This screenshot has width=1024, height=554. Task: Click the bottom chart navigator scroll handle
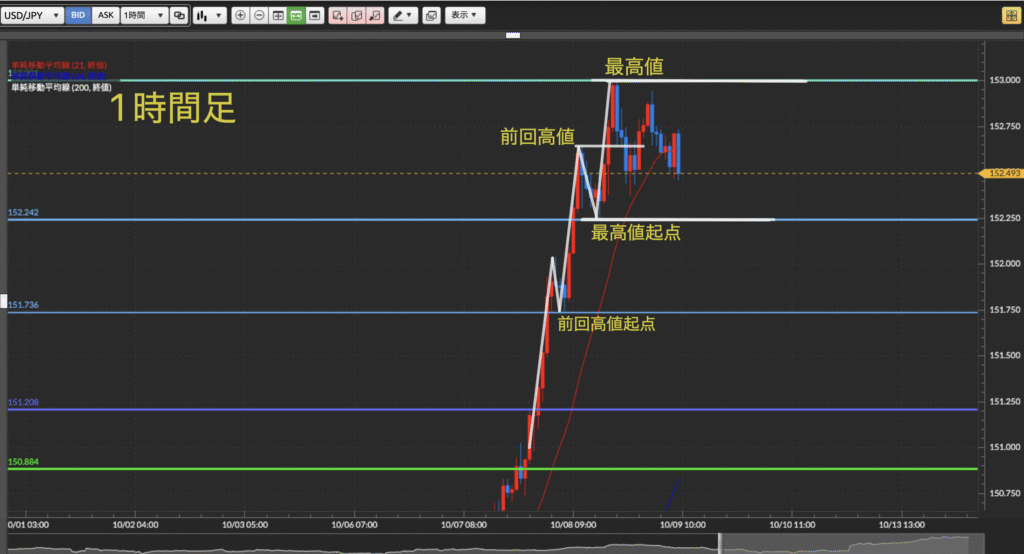tap(719, 543)
